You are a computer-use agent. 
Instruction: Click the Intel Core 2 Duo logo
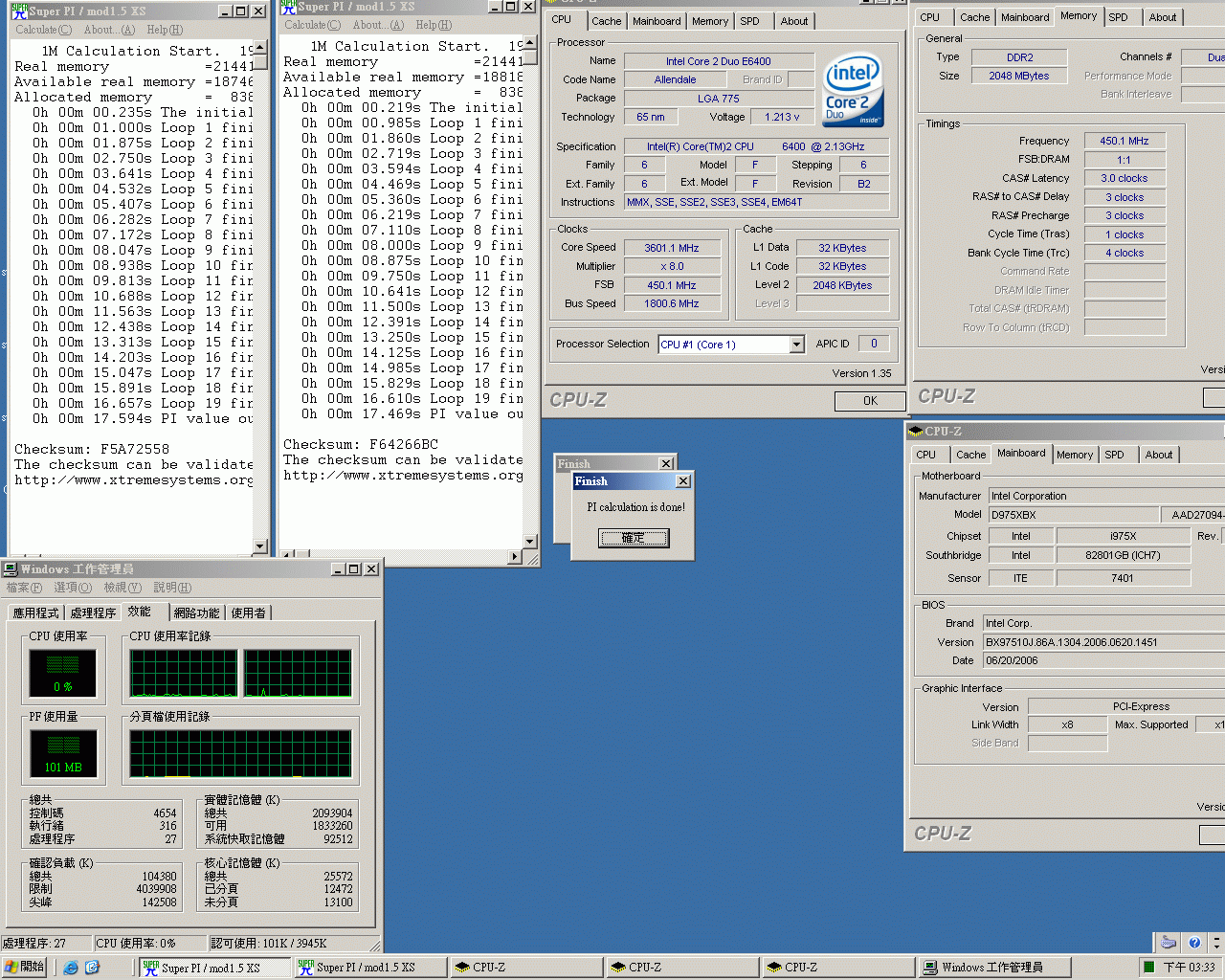[853, 90]
